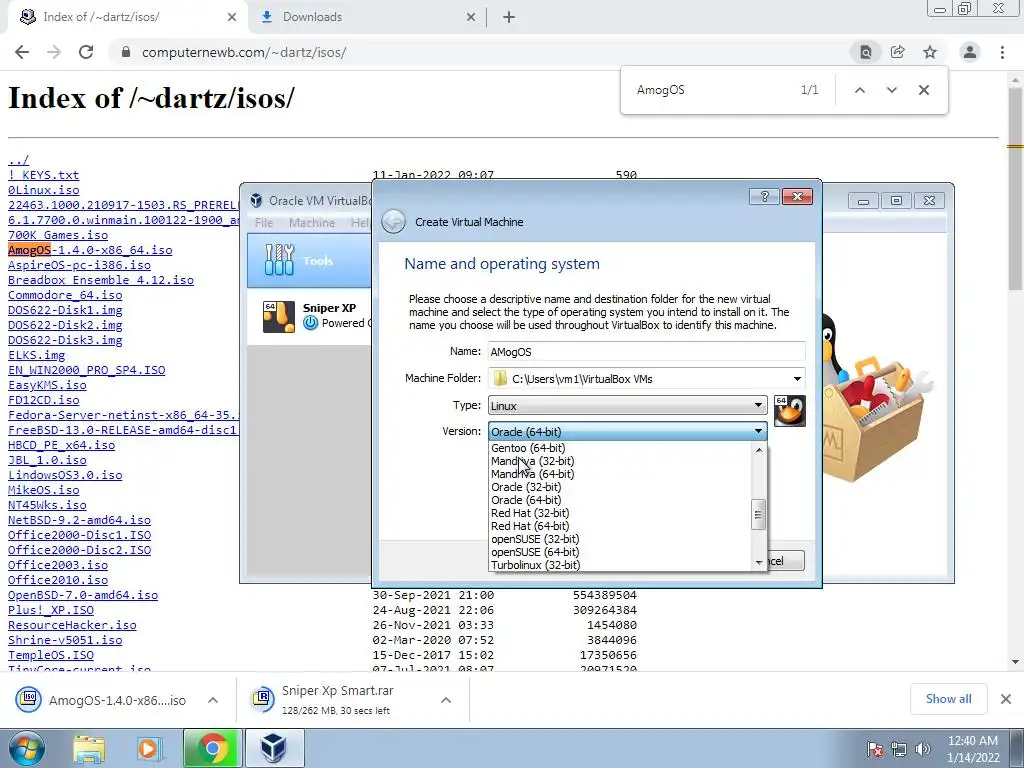This screenshot has width=1024, height=768.
Task: Close the find bar
Action: pos(923,90)
